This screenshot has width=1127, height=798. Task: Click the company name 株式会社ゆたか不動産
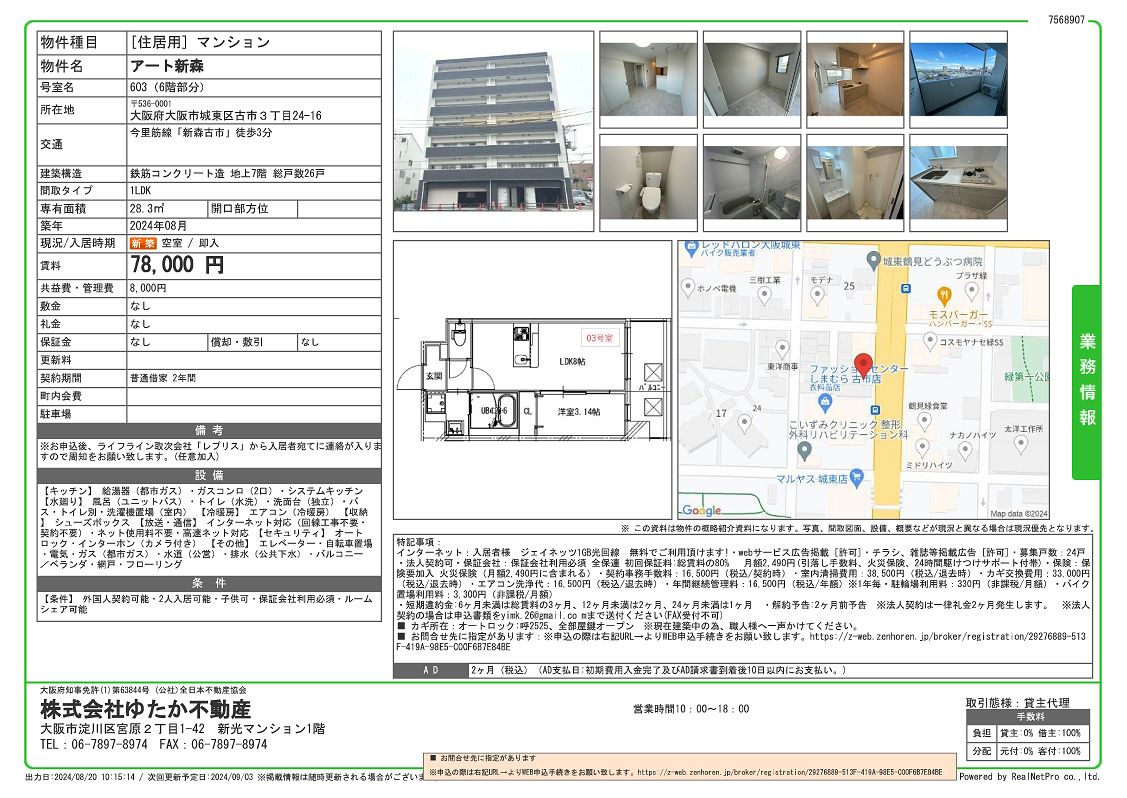pyautogui.click(x=146, y=710)
